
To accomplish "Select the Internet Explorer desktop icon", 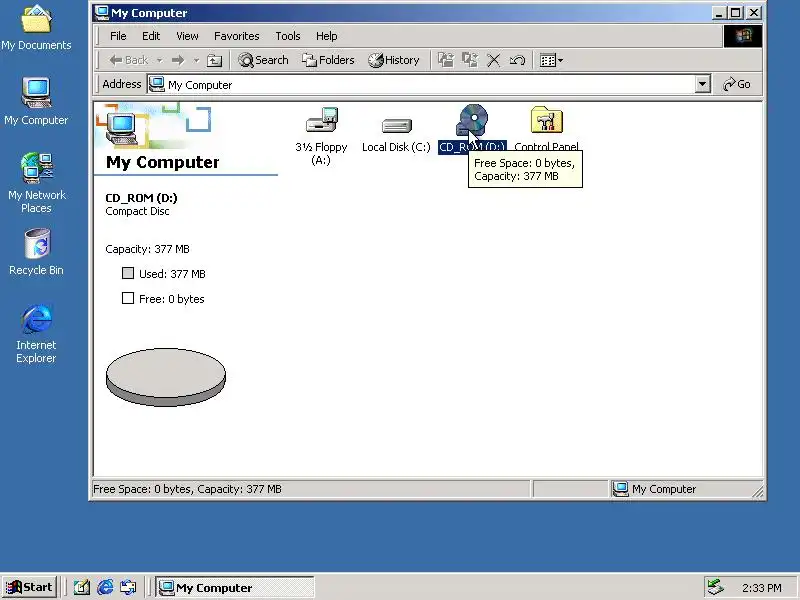I will (36, 334).
